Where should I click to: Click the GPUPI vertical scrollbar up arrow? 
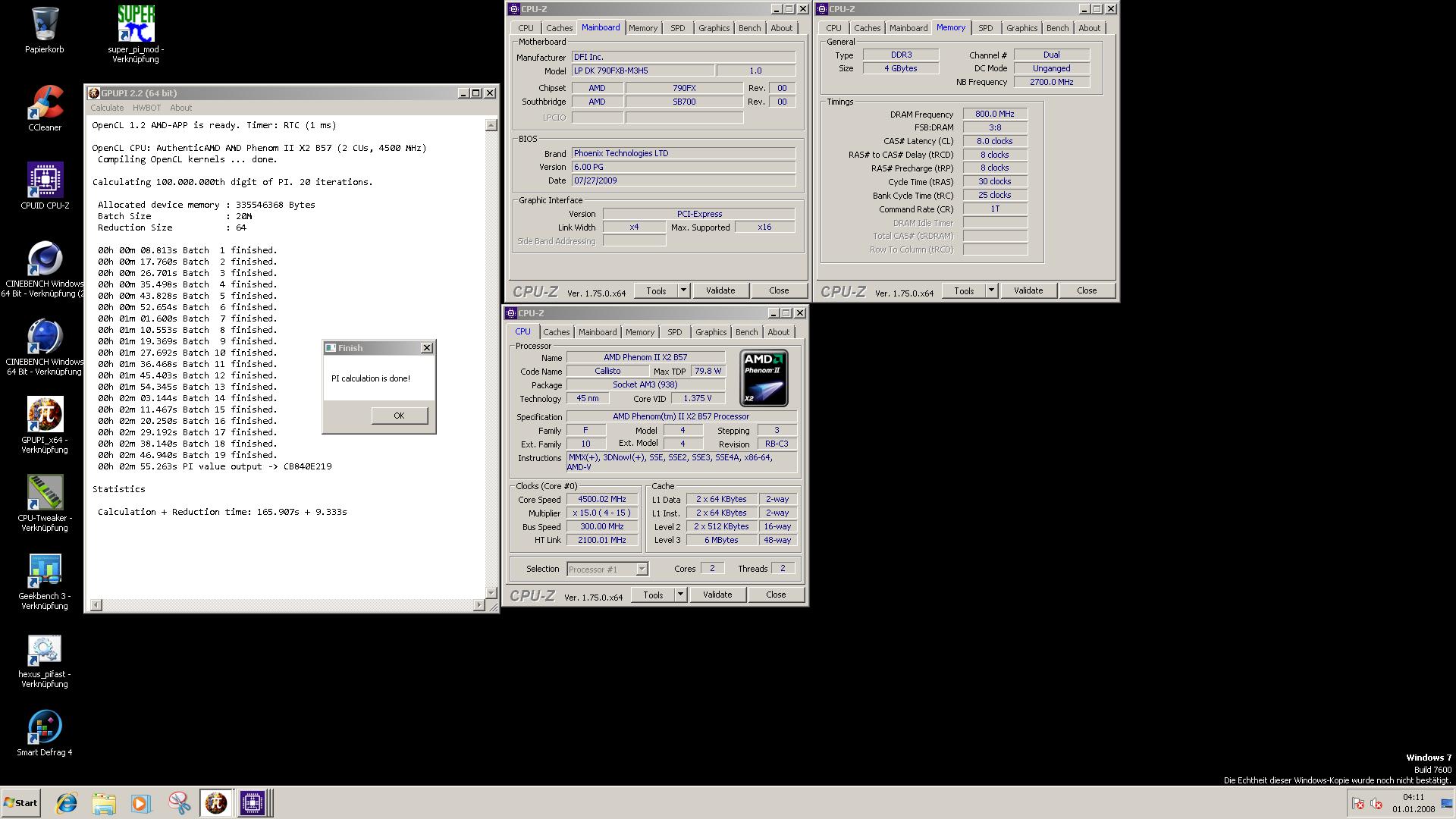491,125
